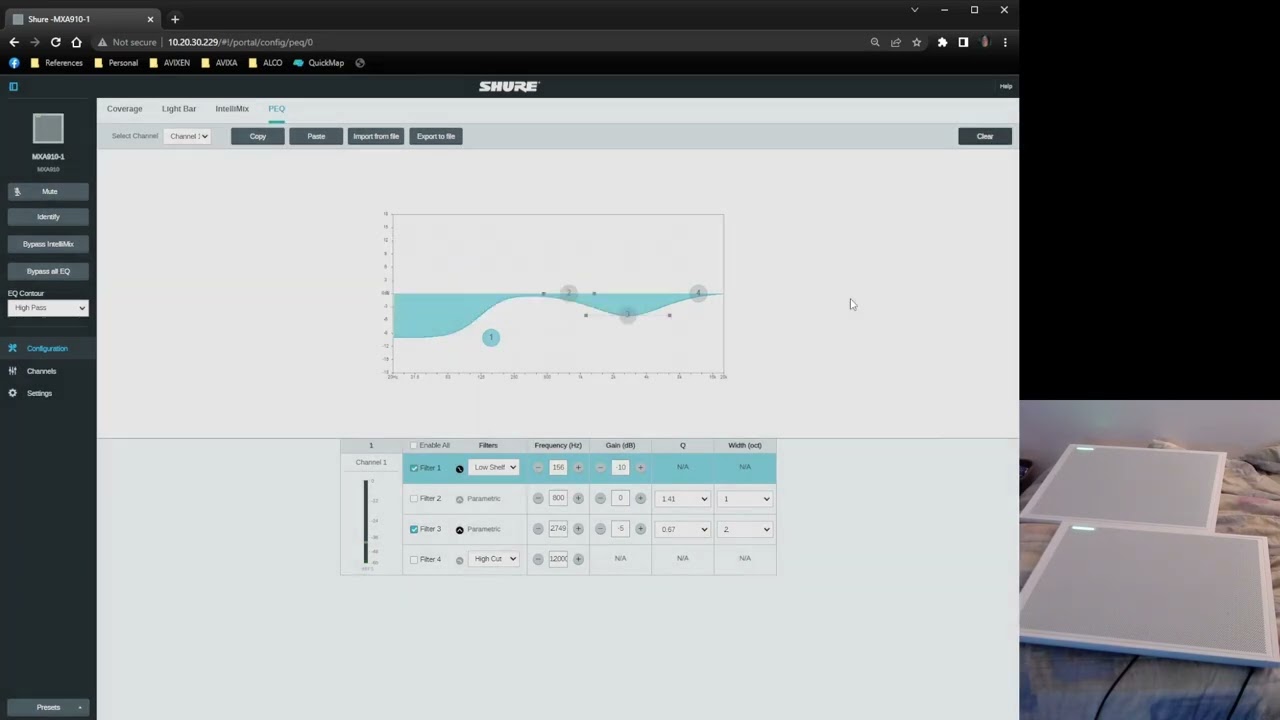Image resolution: width=1280 pixels, height=720 pixels.
Task: Decrease Filter 2 gain with minus
Action: (600, 498)
